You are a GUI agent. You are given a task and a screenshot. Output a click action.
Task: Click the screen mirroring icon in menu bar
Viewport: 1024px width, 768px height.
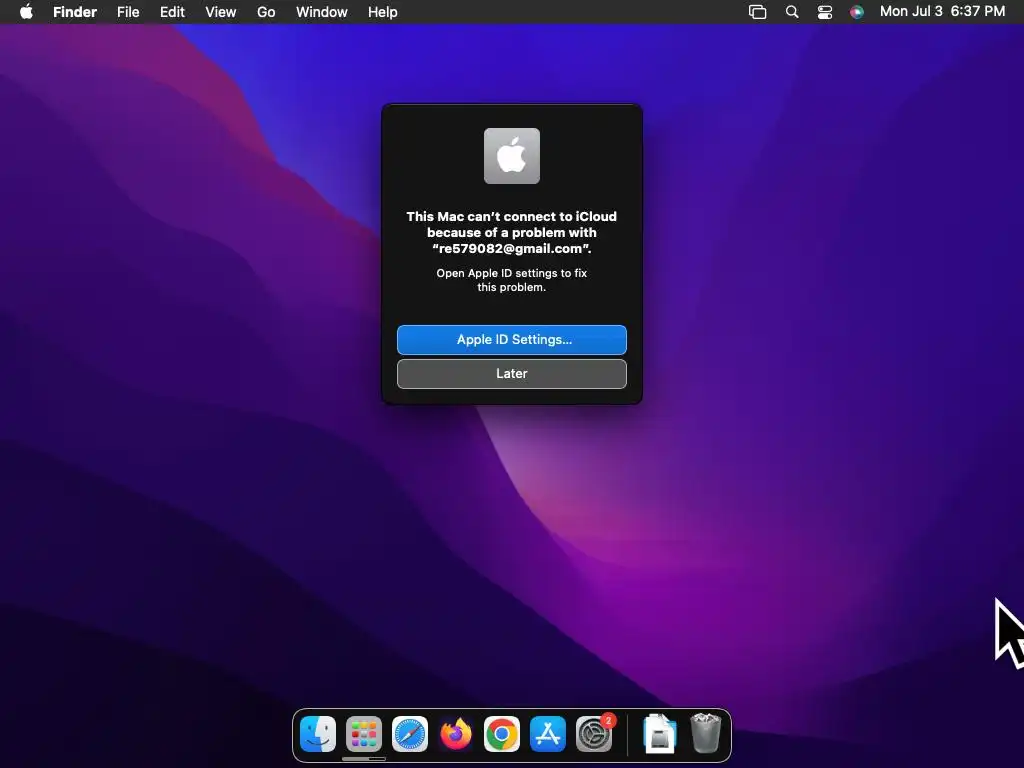point(758,12)
